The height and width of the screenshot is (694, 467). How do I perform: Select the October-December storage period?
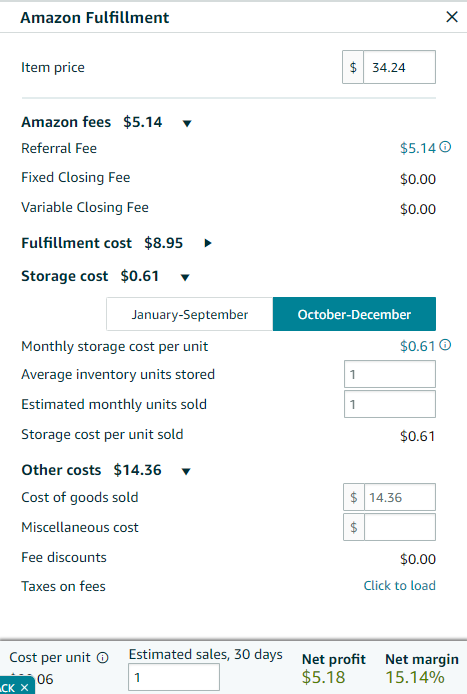click(x=354, y=314)
